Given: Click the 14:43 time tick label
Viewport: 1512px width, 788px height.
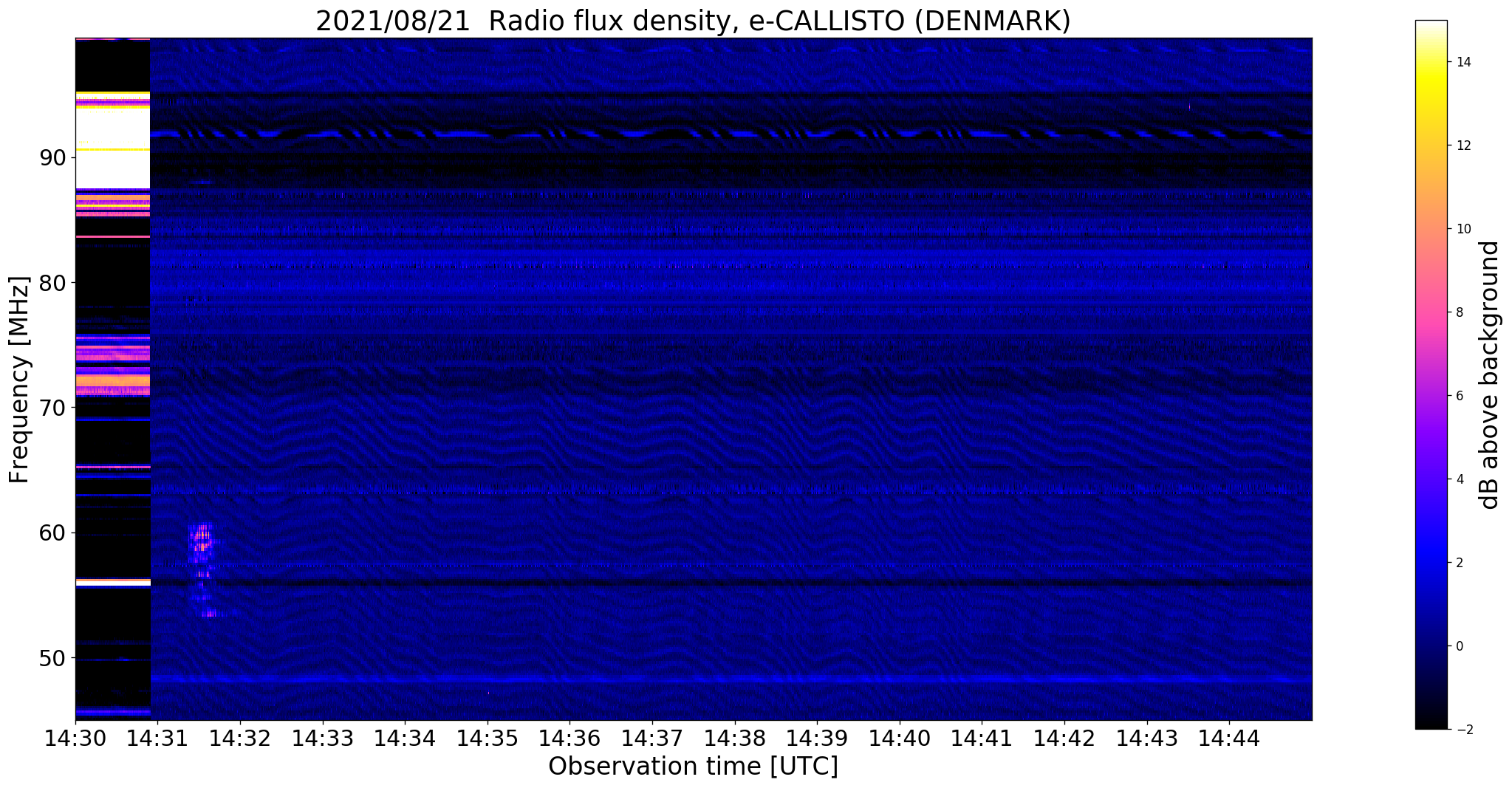Looking at the screenshot, I should point(1146,738).
